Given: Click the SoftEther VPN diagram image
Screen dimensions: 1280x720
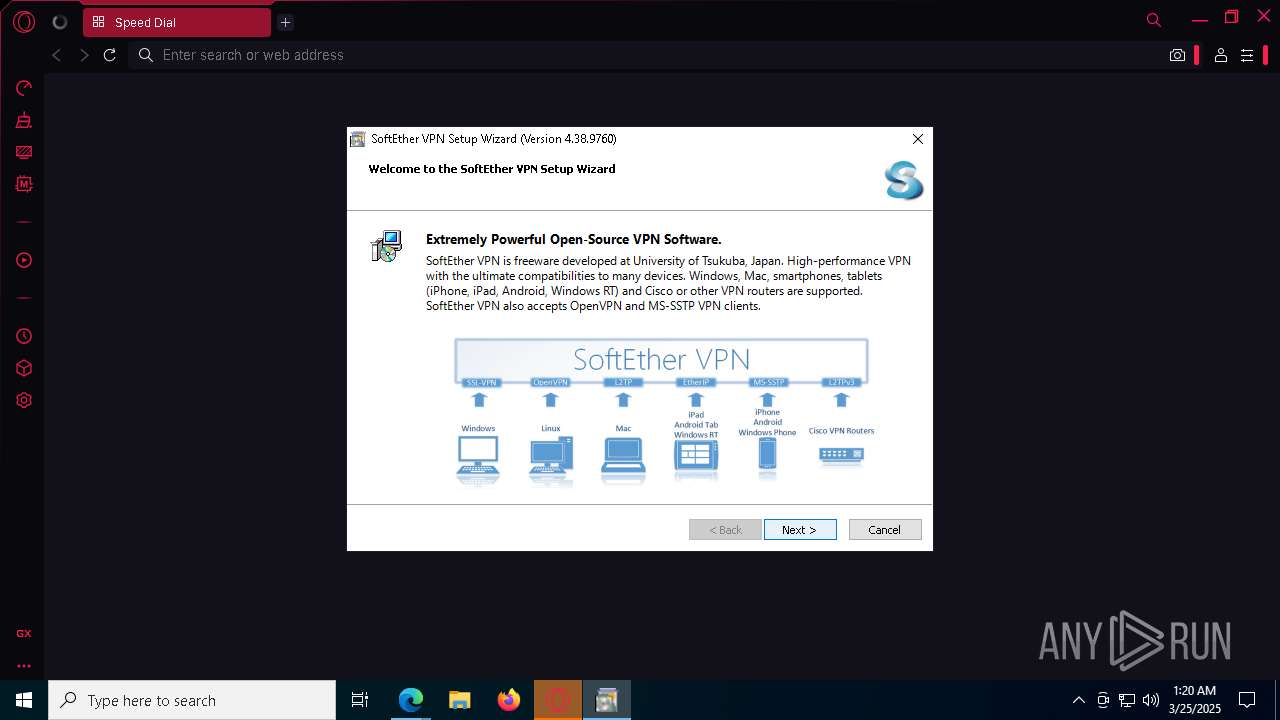Looking at the screenshot, I should [x=661, y=412].
